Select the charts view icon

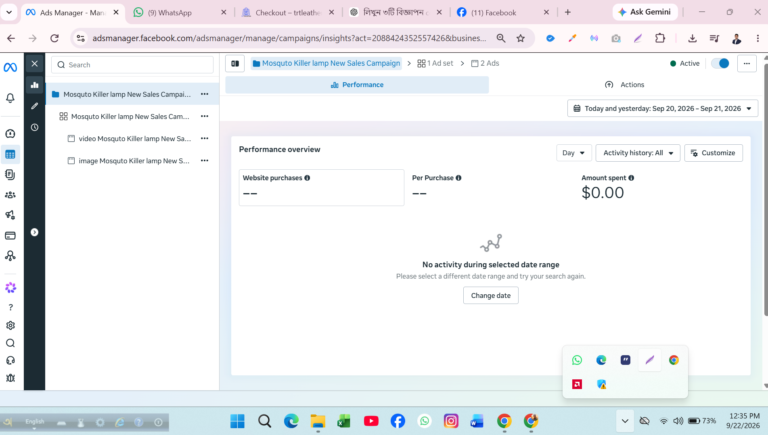34,85
